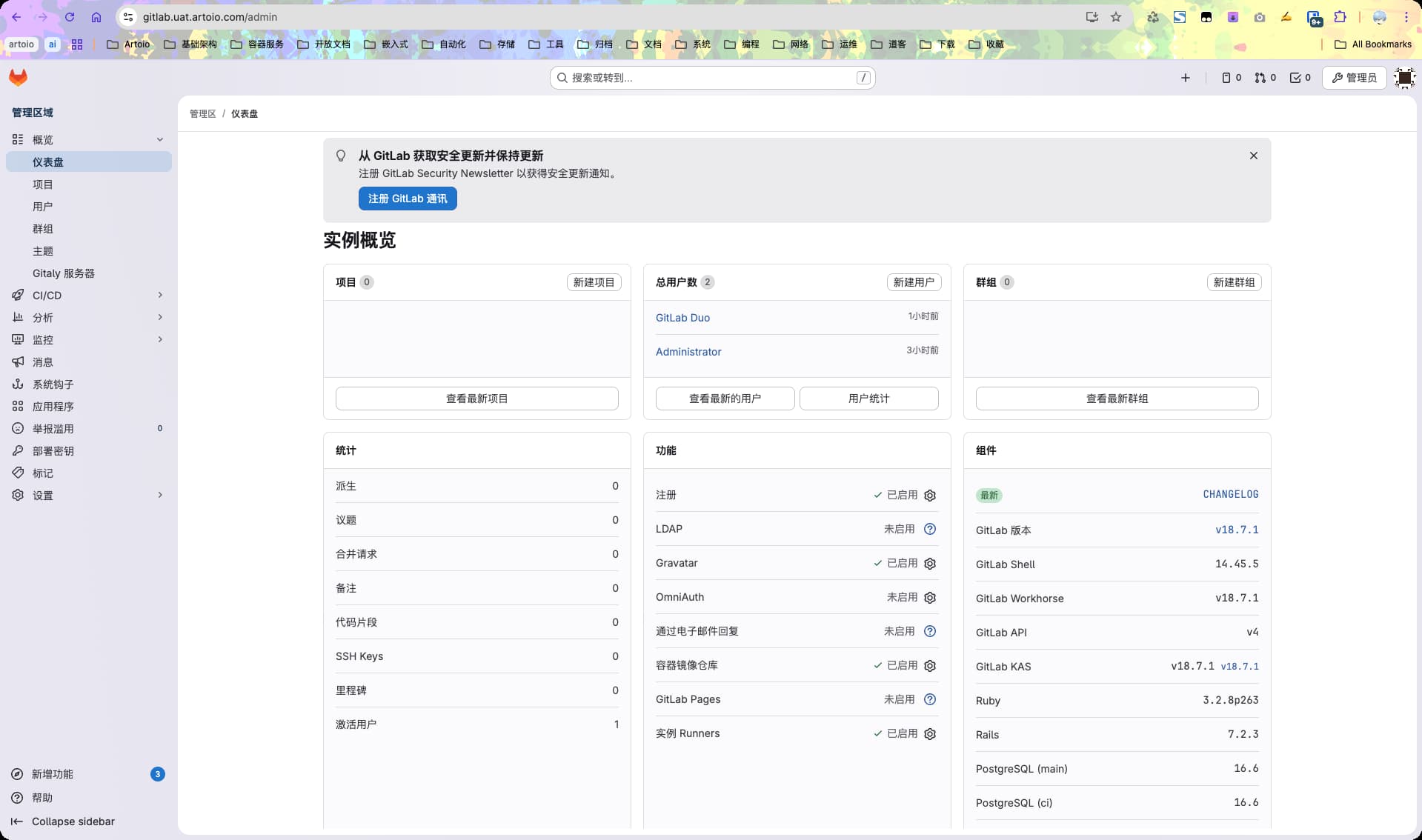Bookmark this page with star icon
This screenshot has width=1422, height=840.
click(1116, 17)
